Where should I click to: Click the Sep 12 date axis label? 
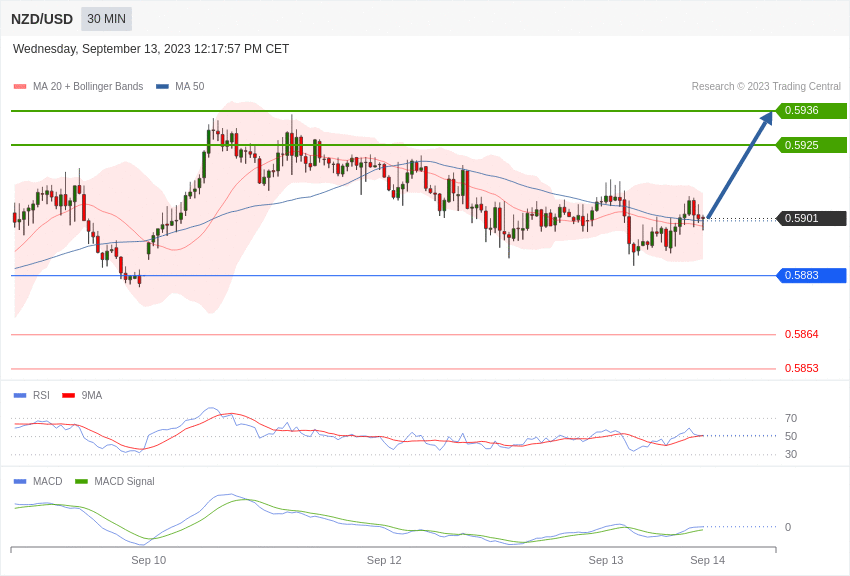384,560
